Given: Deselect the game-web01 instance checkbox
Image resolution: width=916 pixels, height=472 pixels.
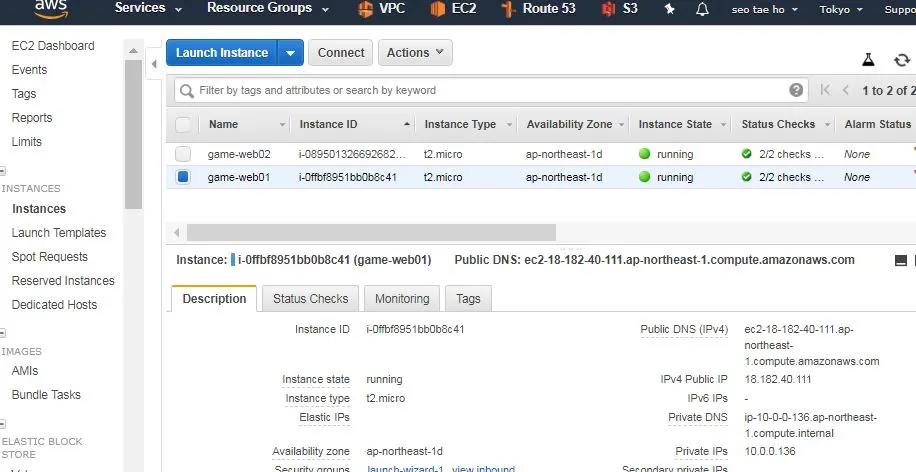Looking at the screenshot, I should [183, 176].
